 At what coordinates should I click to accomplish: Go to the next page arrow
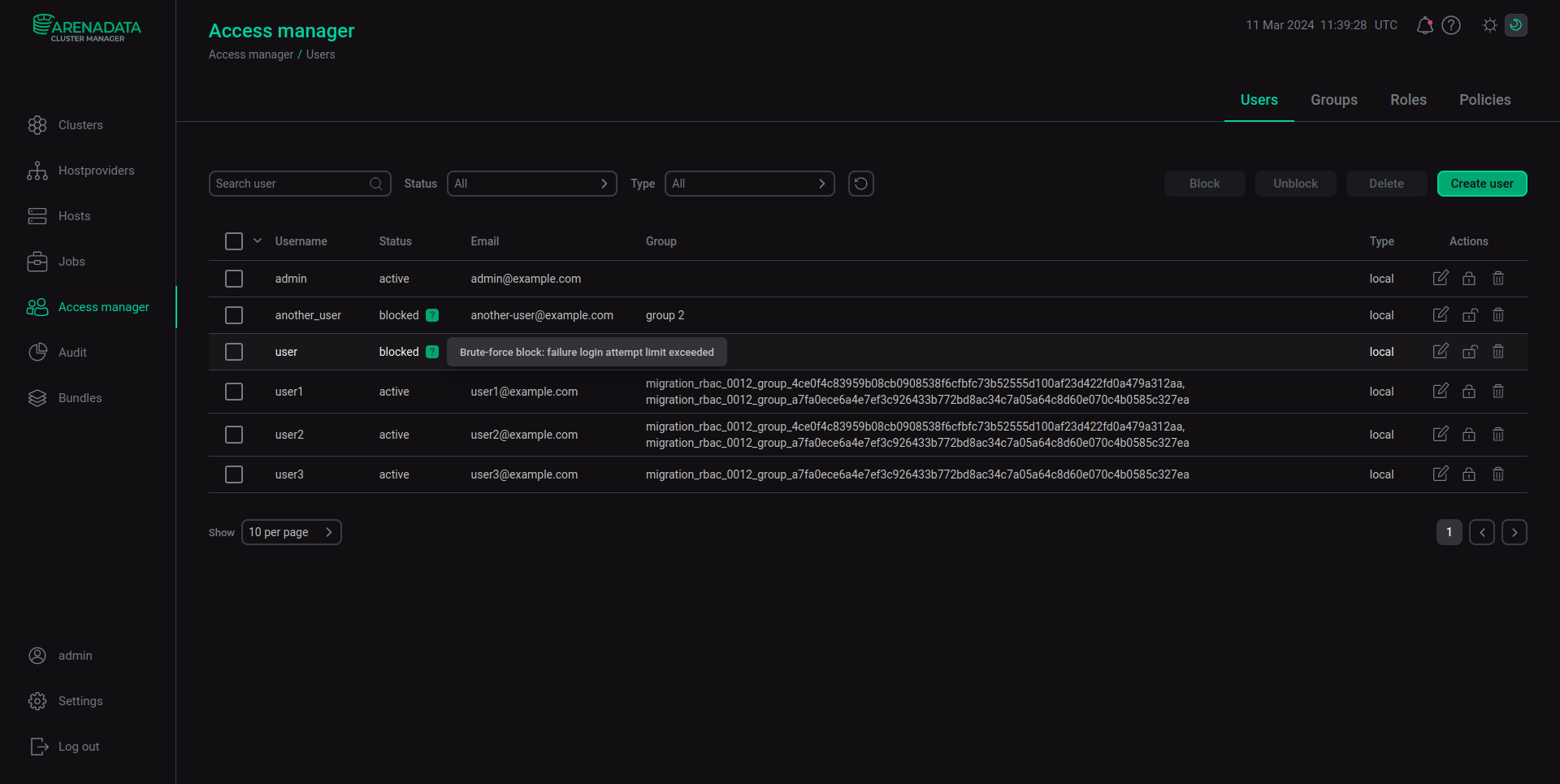(1514, 532)
